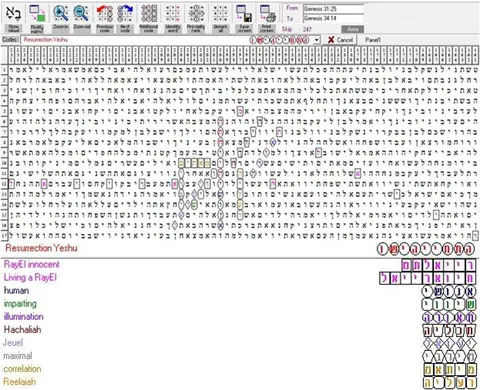Click the hexagon letters beside maximal
Viewport: 480px width, 390px height.
click(449, 356)
